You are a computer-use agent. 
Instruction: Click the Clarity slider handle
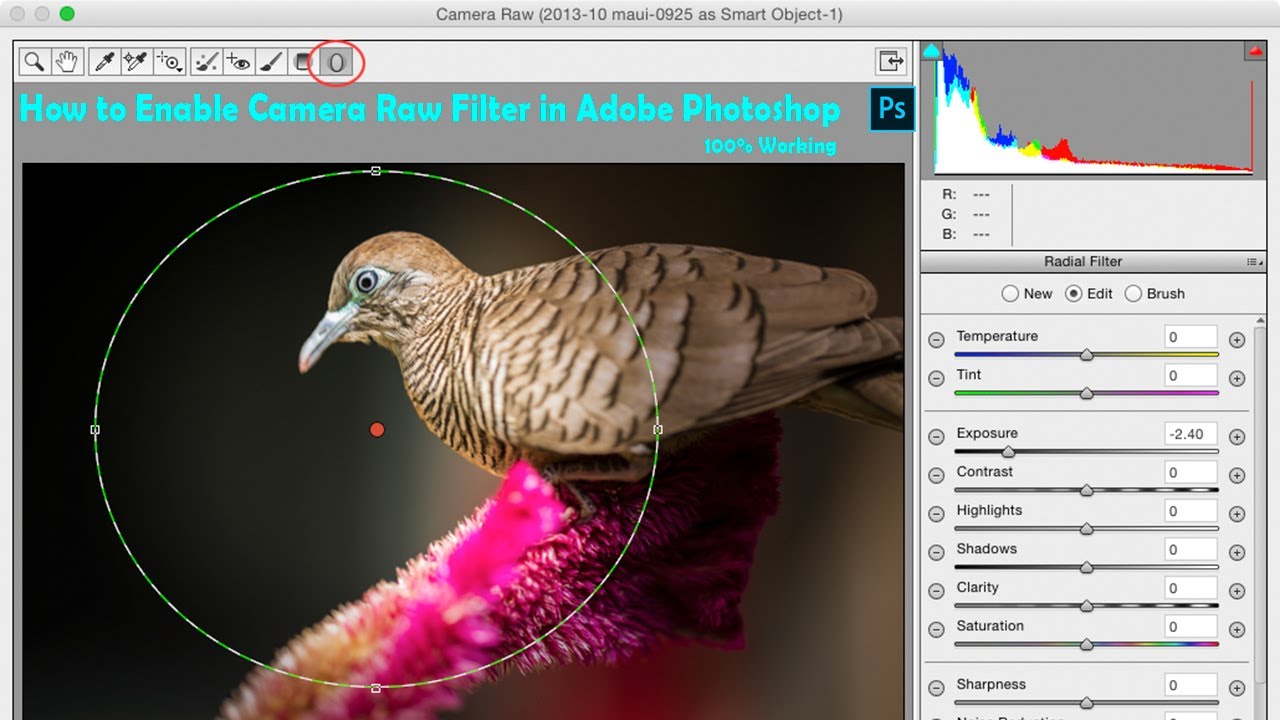tap(1087, 606)
